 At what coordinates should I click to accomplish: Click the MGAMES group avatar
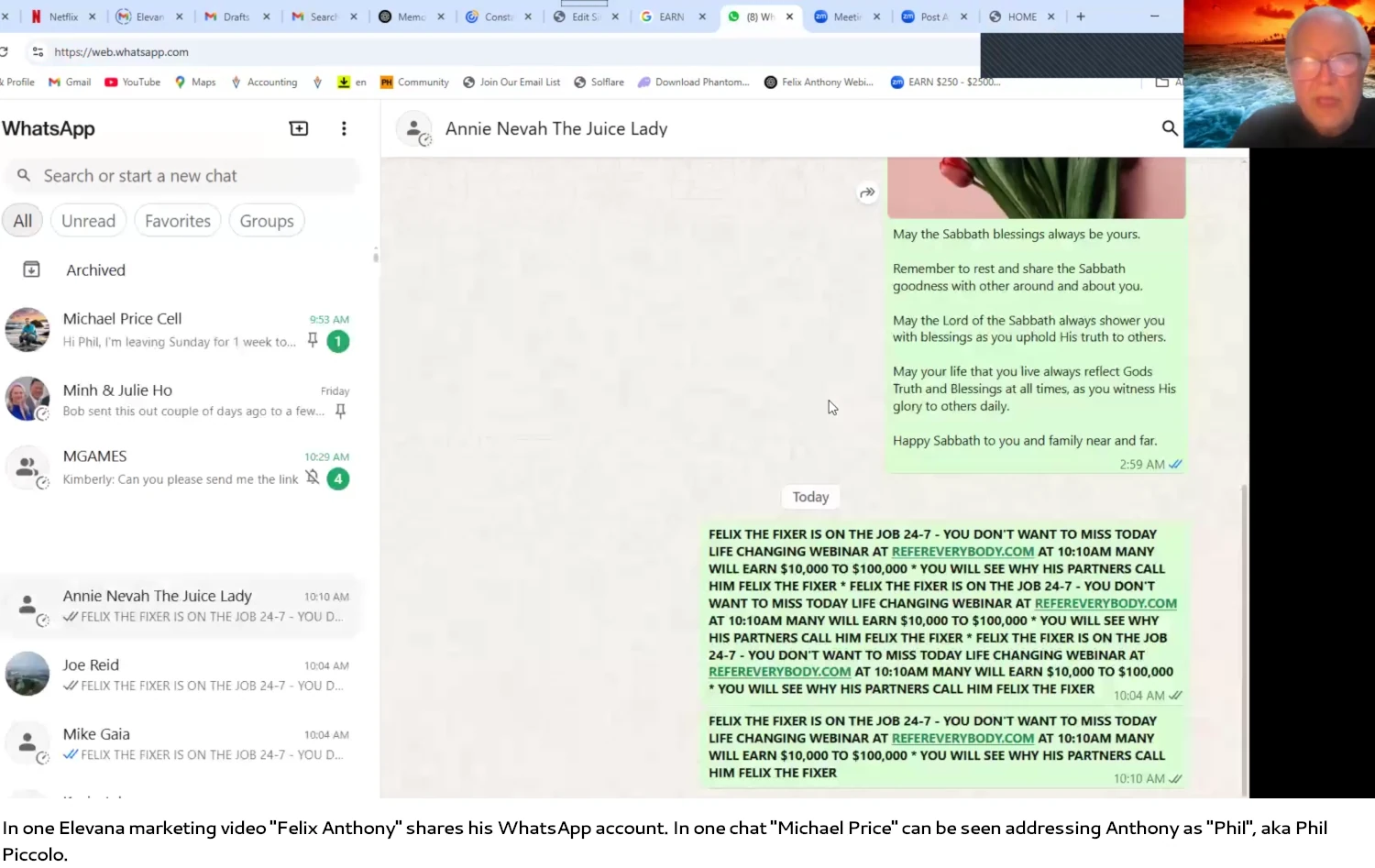(x=27, y=467)
